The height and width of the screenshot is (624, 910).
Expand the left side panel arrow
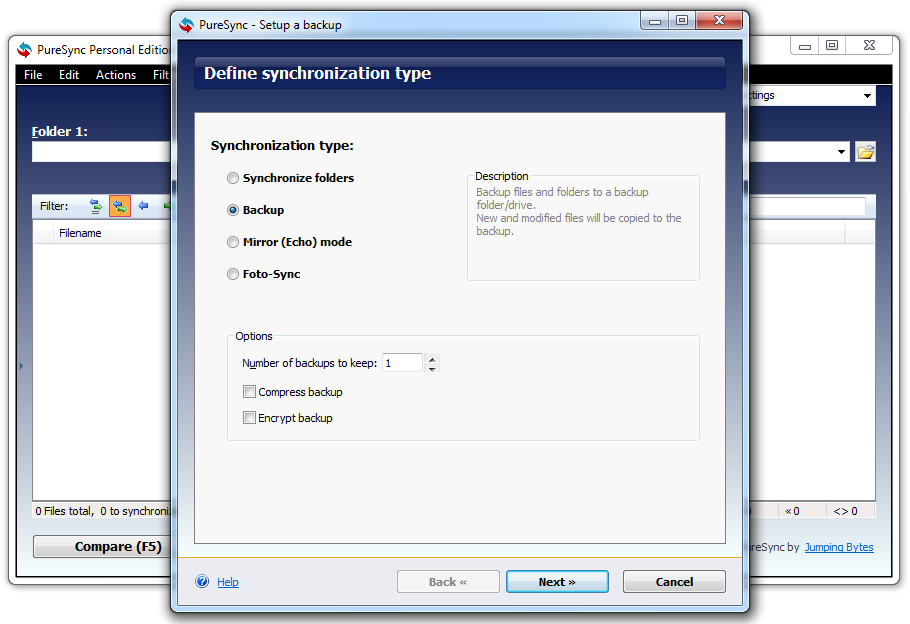point(21,366)
